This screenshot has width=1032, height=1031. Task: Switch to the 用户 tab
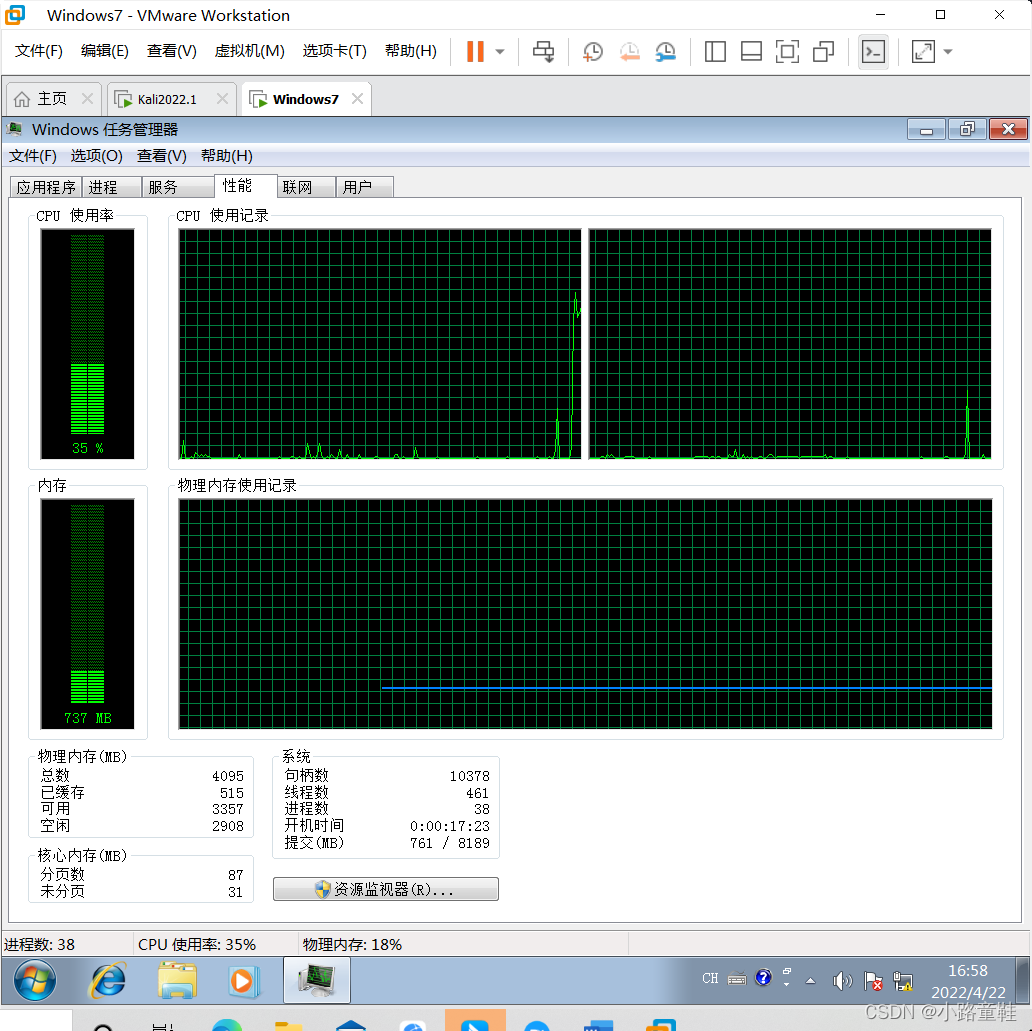pyautogui.click(x=365, y=187)
